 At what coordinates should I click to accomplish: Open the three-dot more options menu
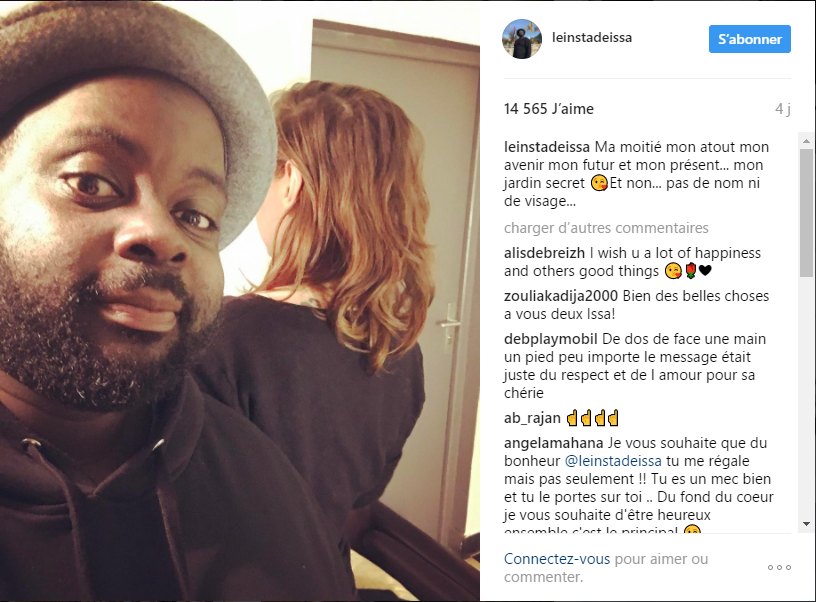coord(779,567)
